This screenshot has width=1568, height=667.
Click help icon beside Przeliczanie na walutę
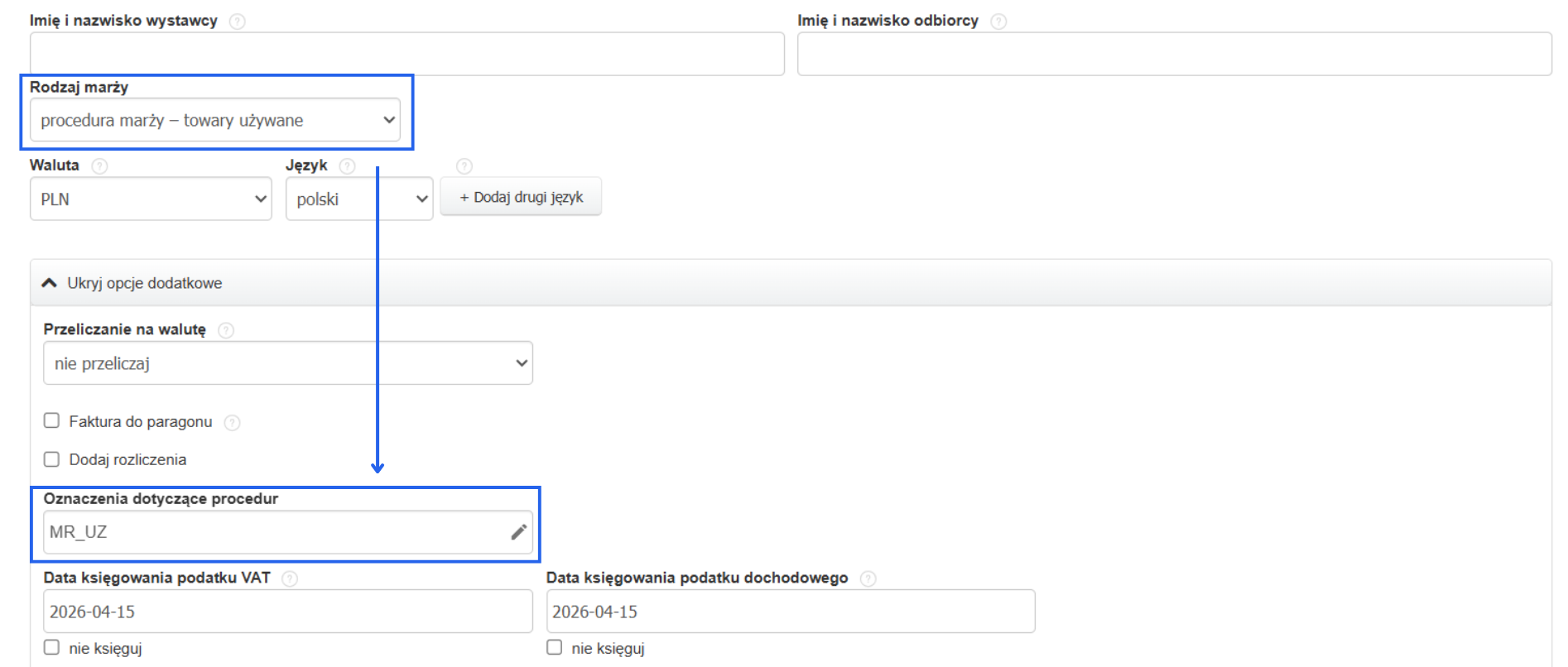point(225,330)
